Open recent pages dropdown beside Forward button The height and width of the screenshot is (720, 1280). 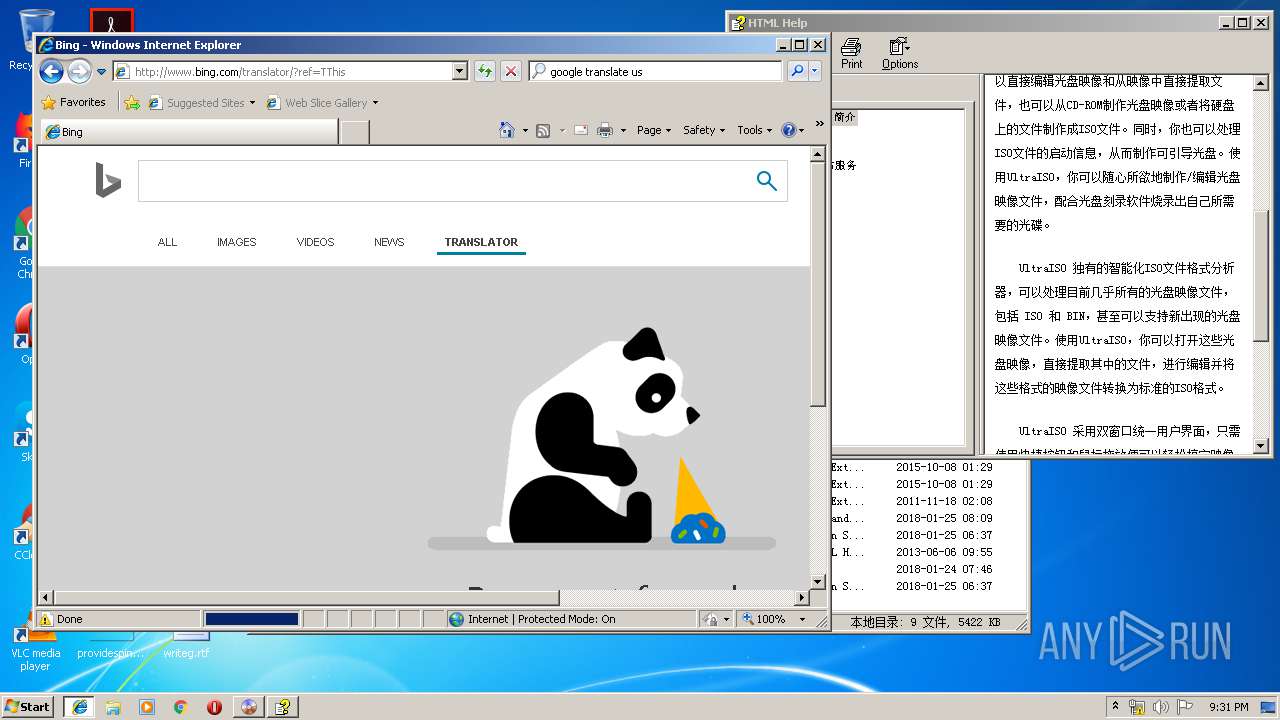click(101, 72)
